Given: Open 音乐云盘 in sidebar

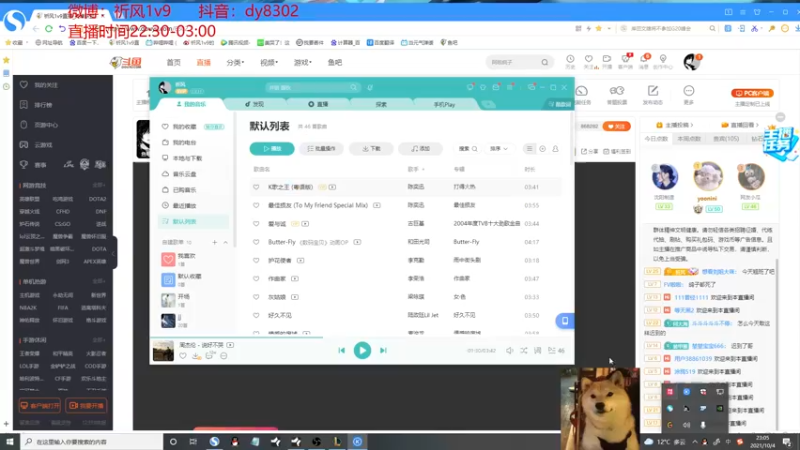Looking at the screenshot, I should (x=184, y=174).
